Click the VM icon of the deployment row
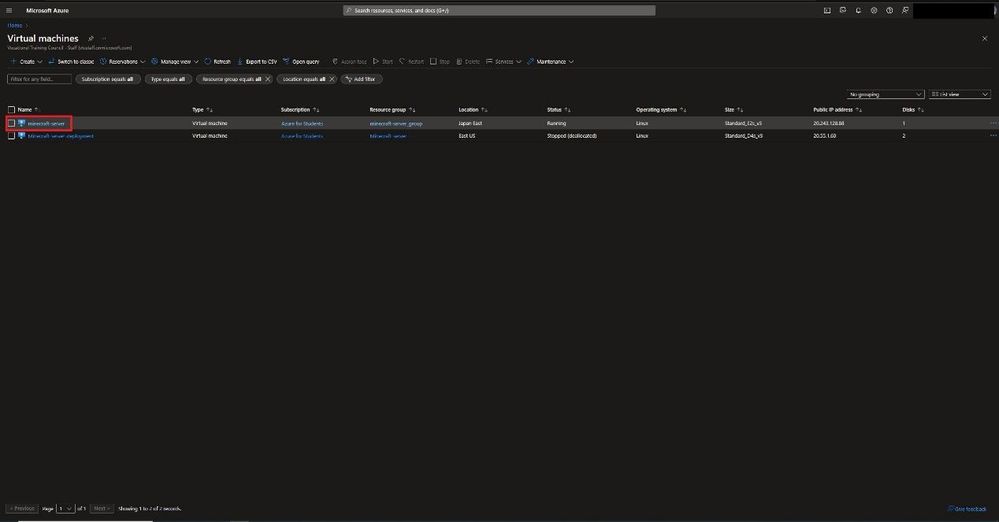999x522 pixels. click(21, 136)
